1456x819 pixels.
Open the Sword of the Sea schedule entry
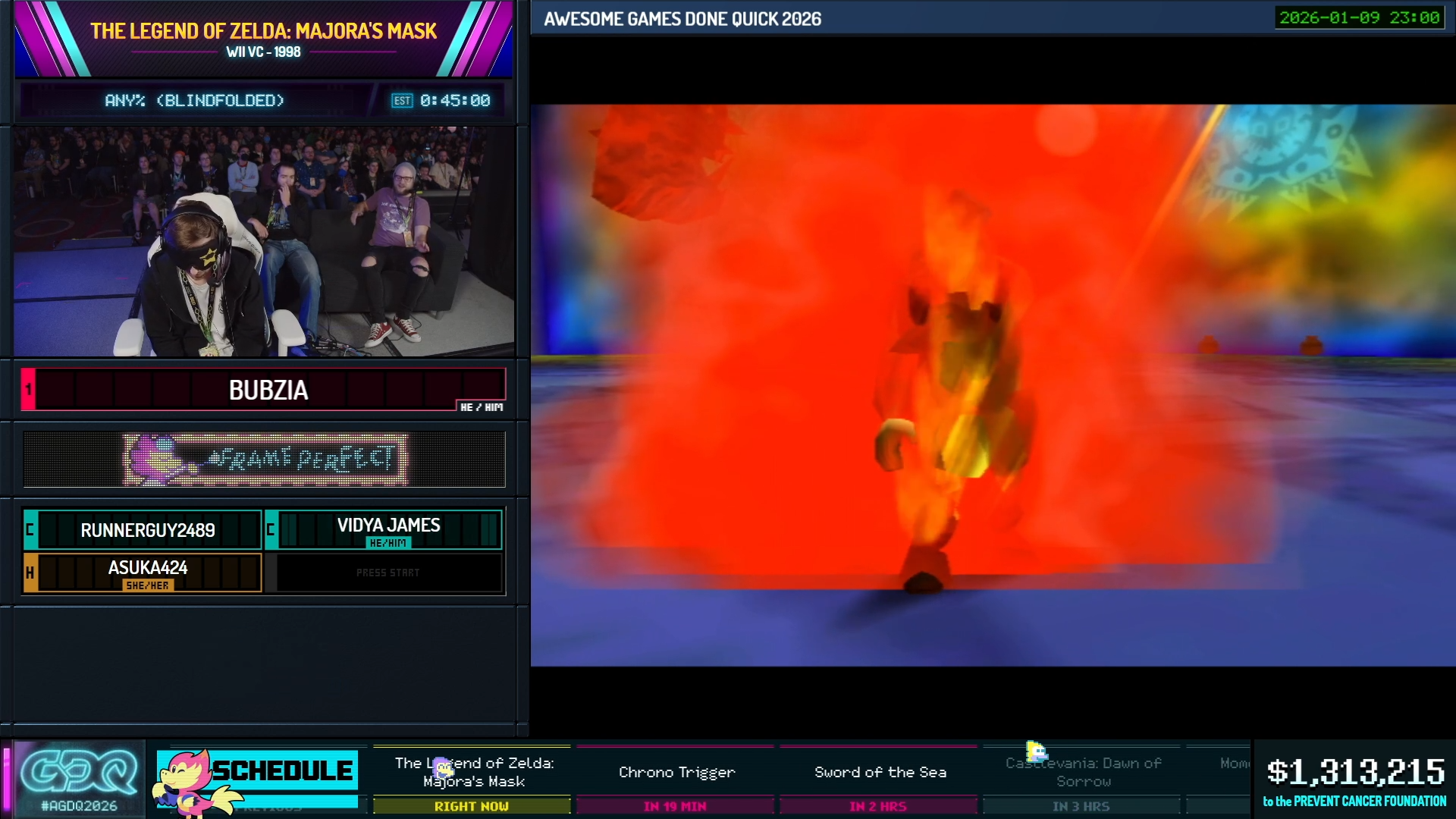(x=880, y=772)
